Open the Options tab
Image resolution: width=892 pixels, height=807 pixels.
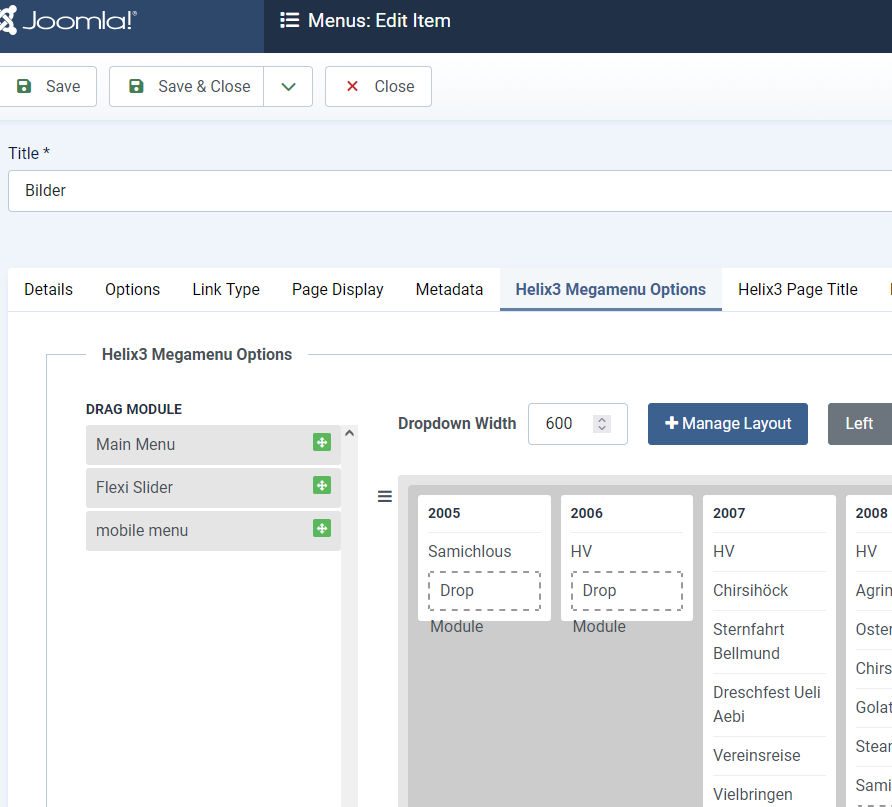pos(132,290)
